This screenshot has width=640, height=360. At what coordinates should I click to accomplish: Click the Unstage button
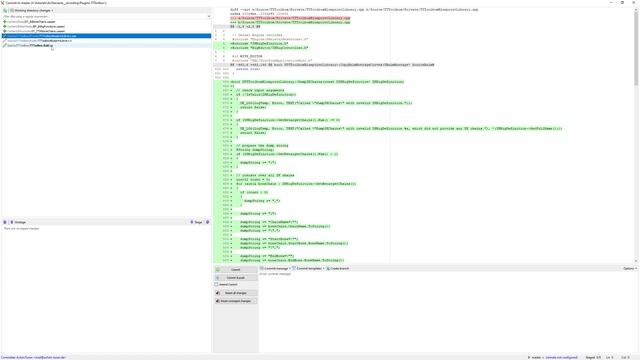pyautogui.click(x=18, y=222)
